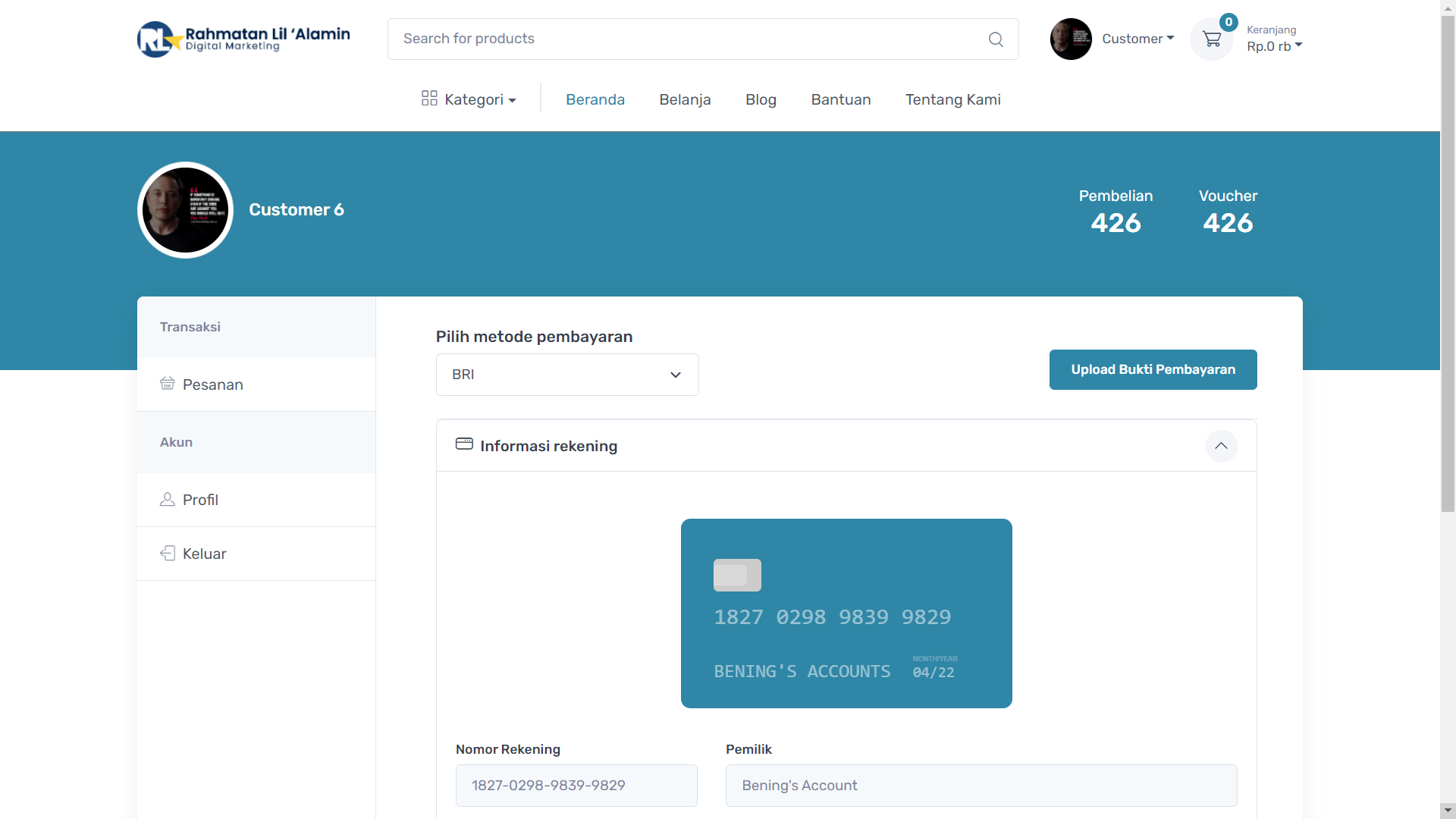The height and width of the screenshot is (819, 1456).
Task: Click Upload Bukti Pembayaran button
Action: point(1153,369)
